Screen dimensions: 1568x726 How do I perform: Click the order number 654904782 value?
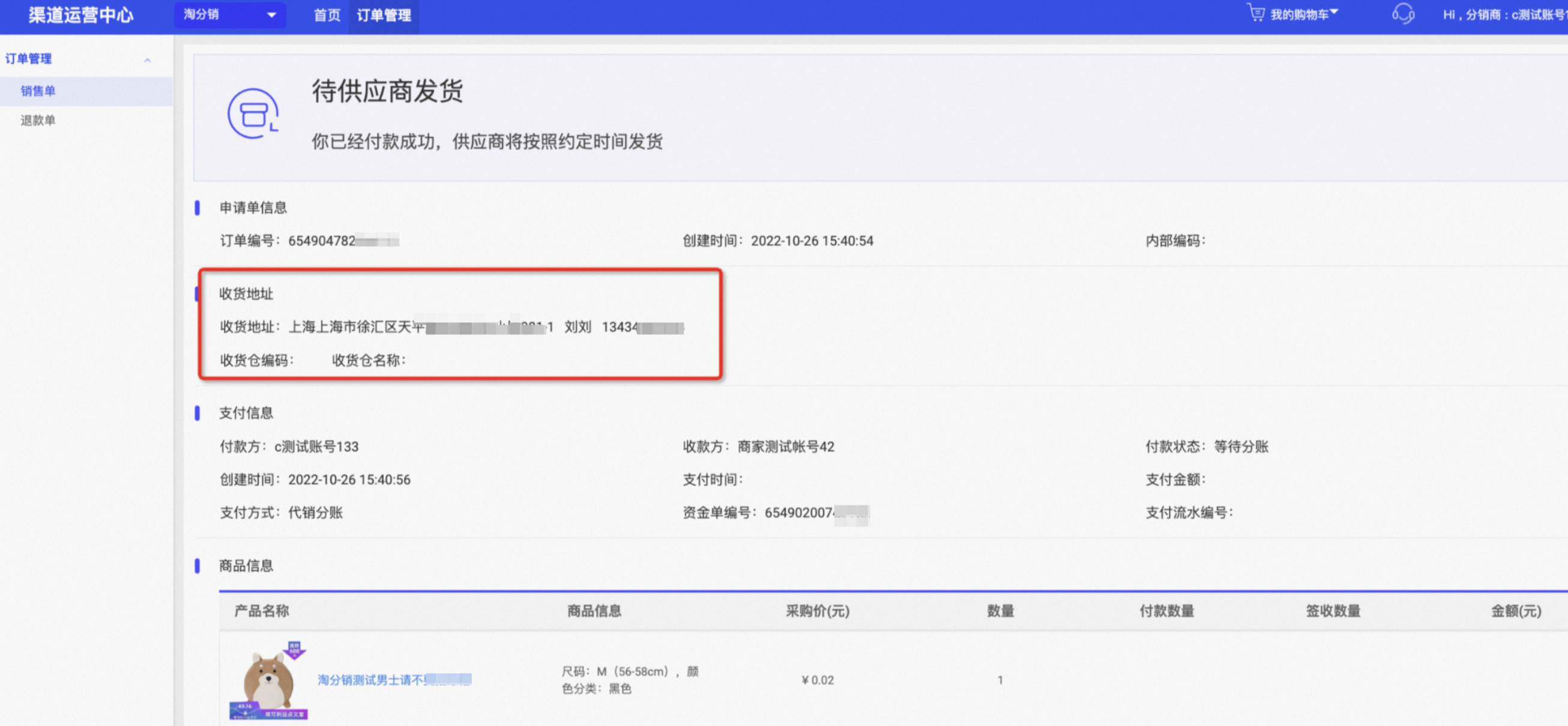(x=343, y=241)
